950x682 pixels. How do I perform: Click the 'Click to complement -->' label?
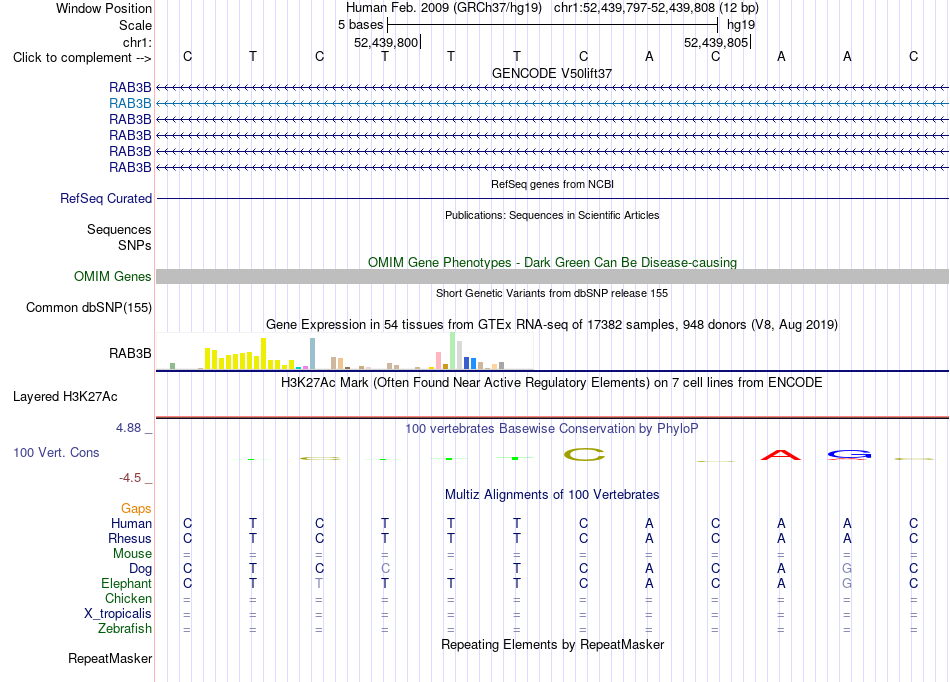(x=82, y=58)
